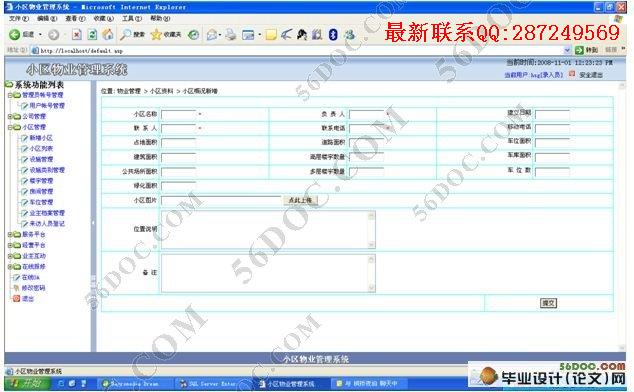Click the Bluetooth icon in toolbar

[x=333, y=35]
